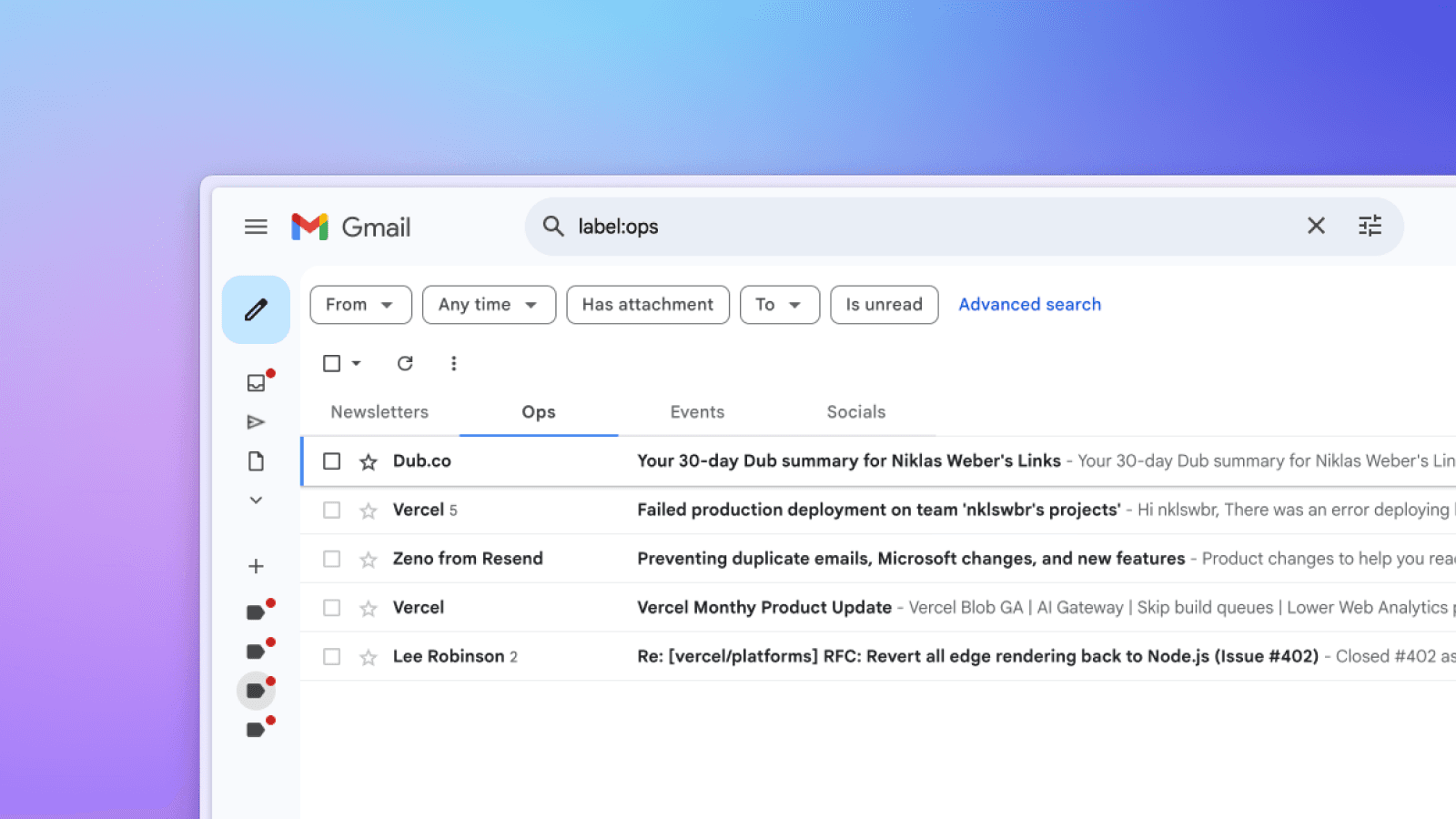Screen dimensions: 1456x819
Task: Open the first label icon in sidebar
Action: click(x=256, y=612)
